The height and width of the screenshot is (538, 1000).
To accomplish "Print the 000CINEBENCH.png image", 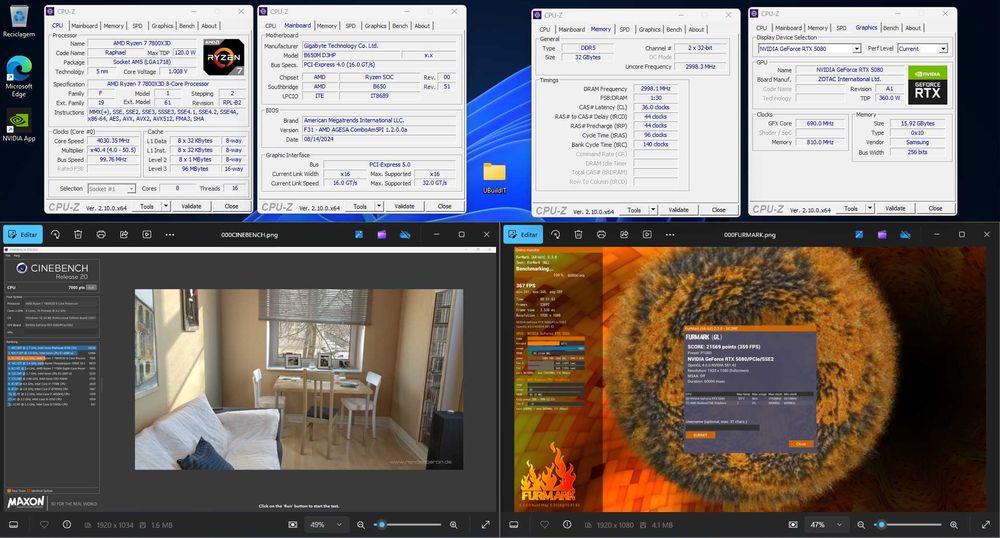I will (x=101, y=235).
